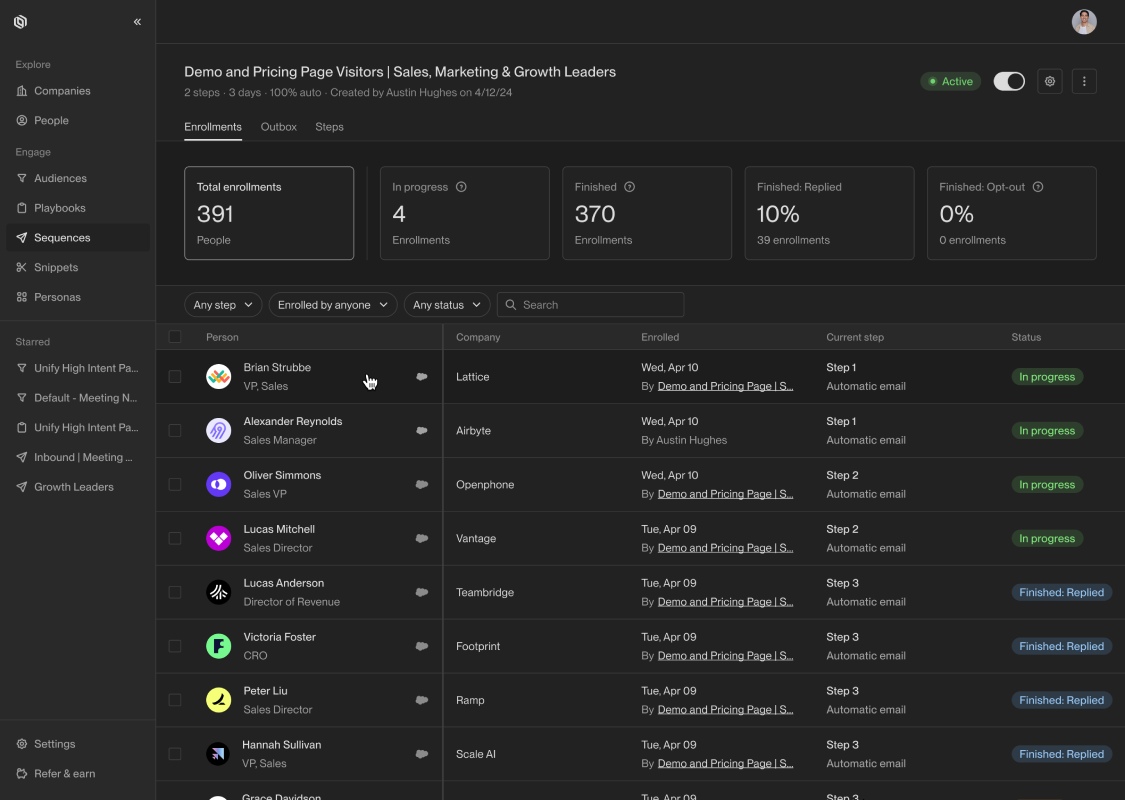The height and width of the screenshot is (800, 1125).
Task: Open the playbook link in Lucas Anderson's row
Action: pos(725,602)
